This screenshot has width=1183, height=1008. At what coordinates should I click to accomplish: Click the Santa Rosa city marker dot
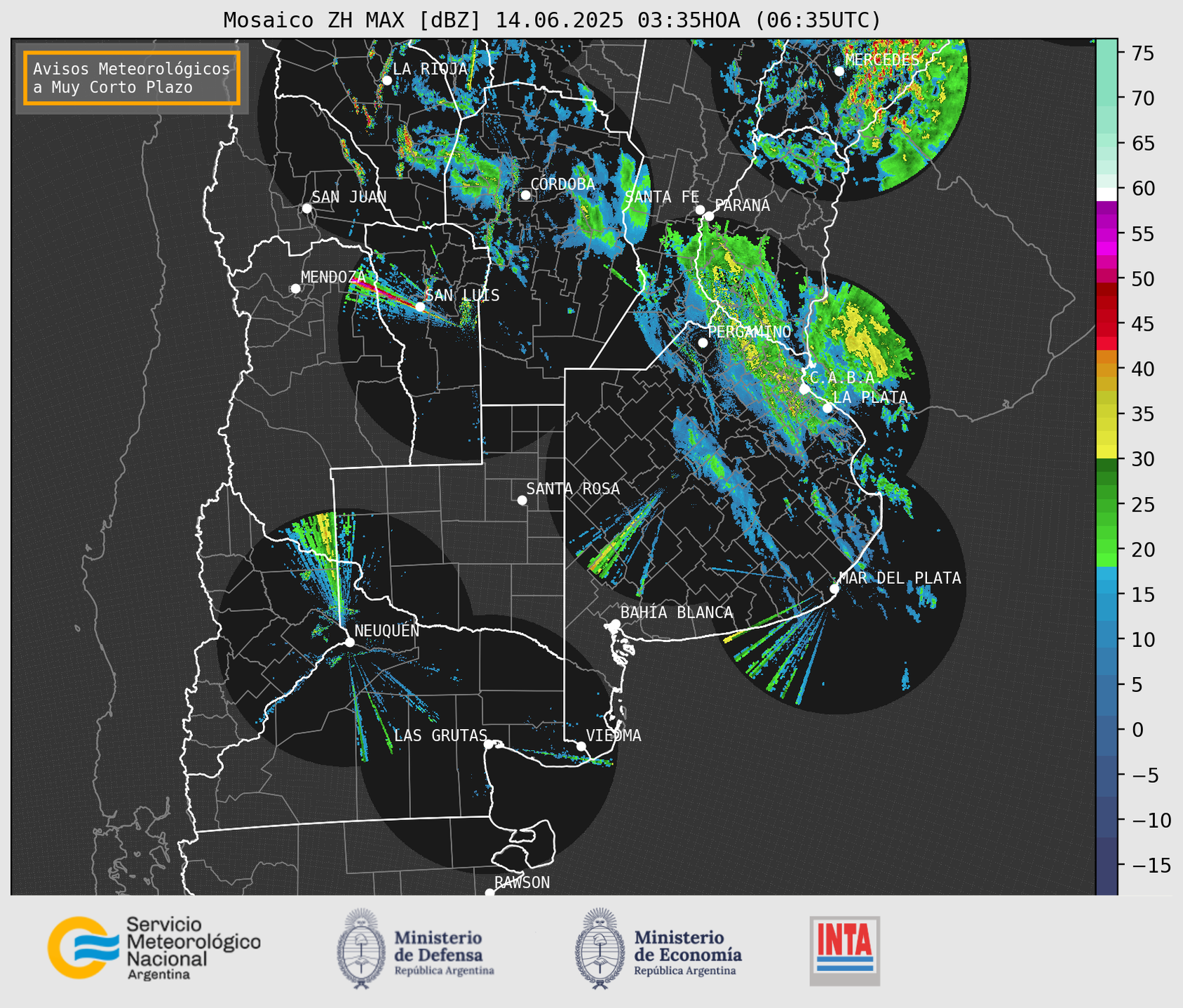(x=522, y=500)
